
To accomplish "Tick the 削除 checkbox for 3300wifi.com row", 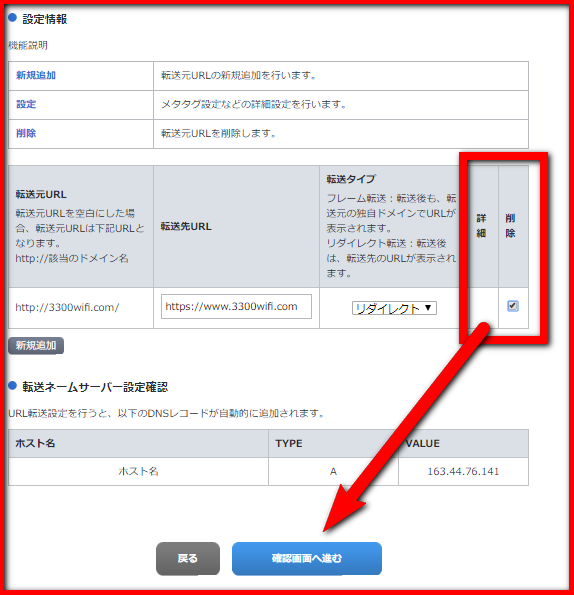I will pos(513,306).
